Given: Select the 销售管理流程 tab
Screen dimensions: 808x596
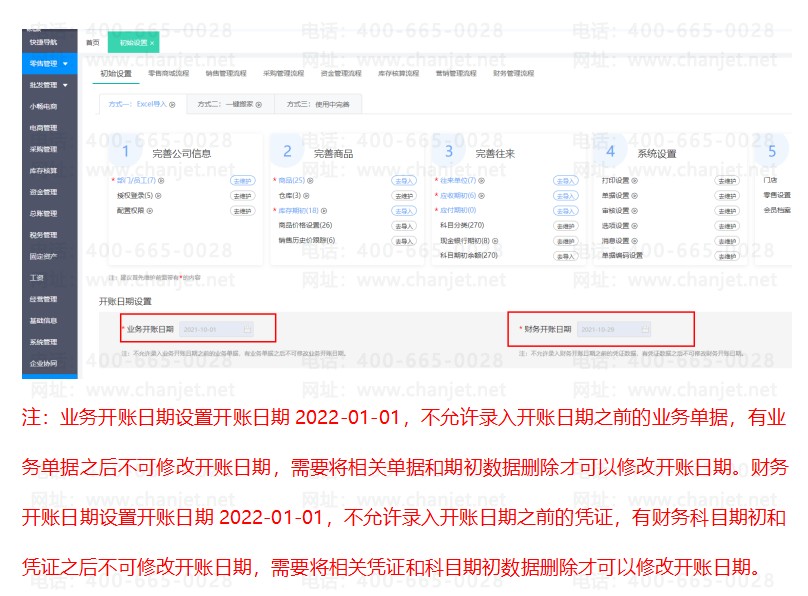Looking at the screenshot, I should click(226, 74).
